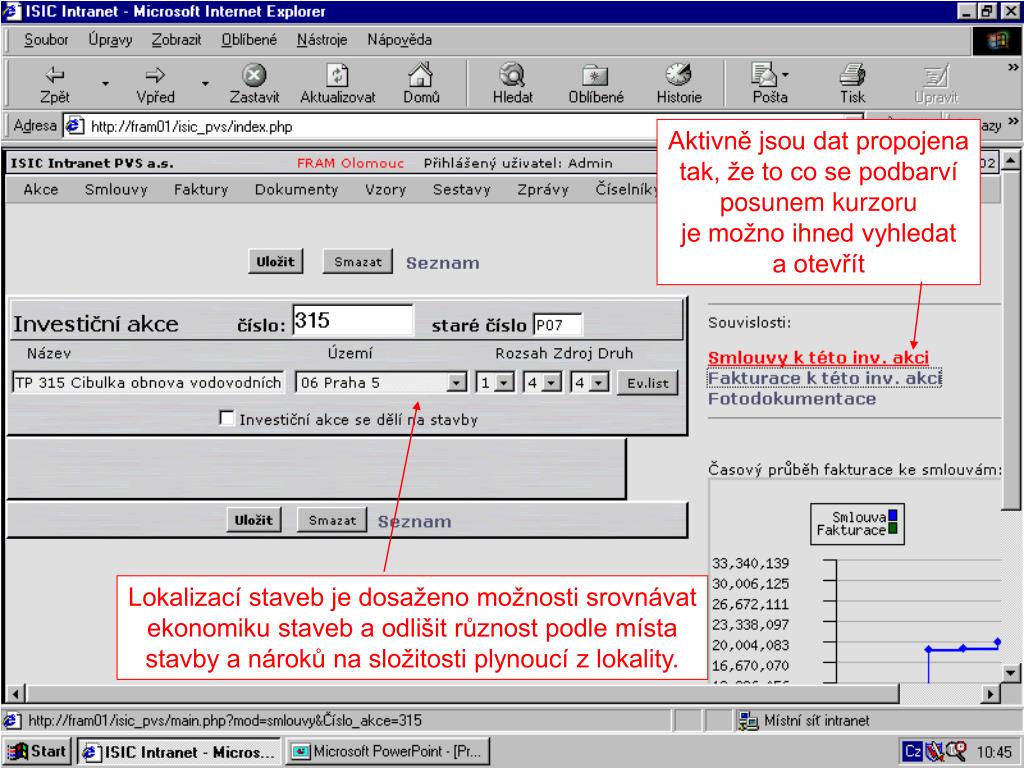Viewport: 1024px width, 768px height.
Task: Switch to Microsoft PowerPoint taskbar button
Action: (389, 752)
